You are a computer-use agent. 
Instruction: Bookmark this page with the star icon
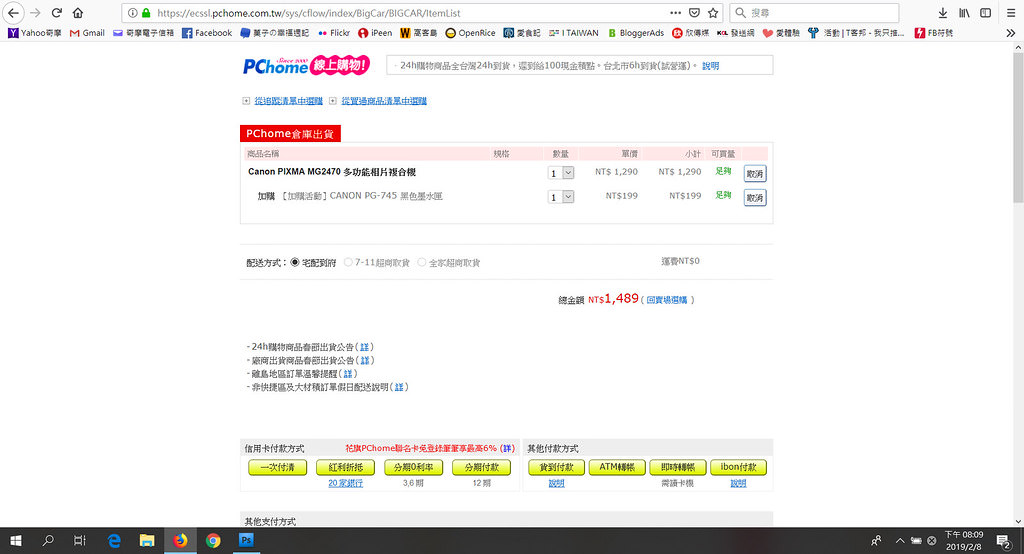pyautogui.click(x=713, y=12)
